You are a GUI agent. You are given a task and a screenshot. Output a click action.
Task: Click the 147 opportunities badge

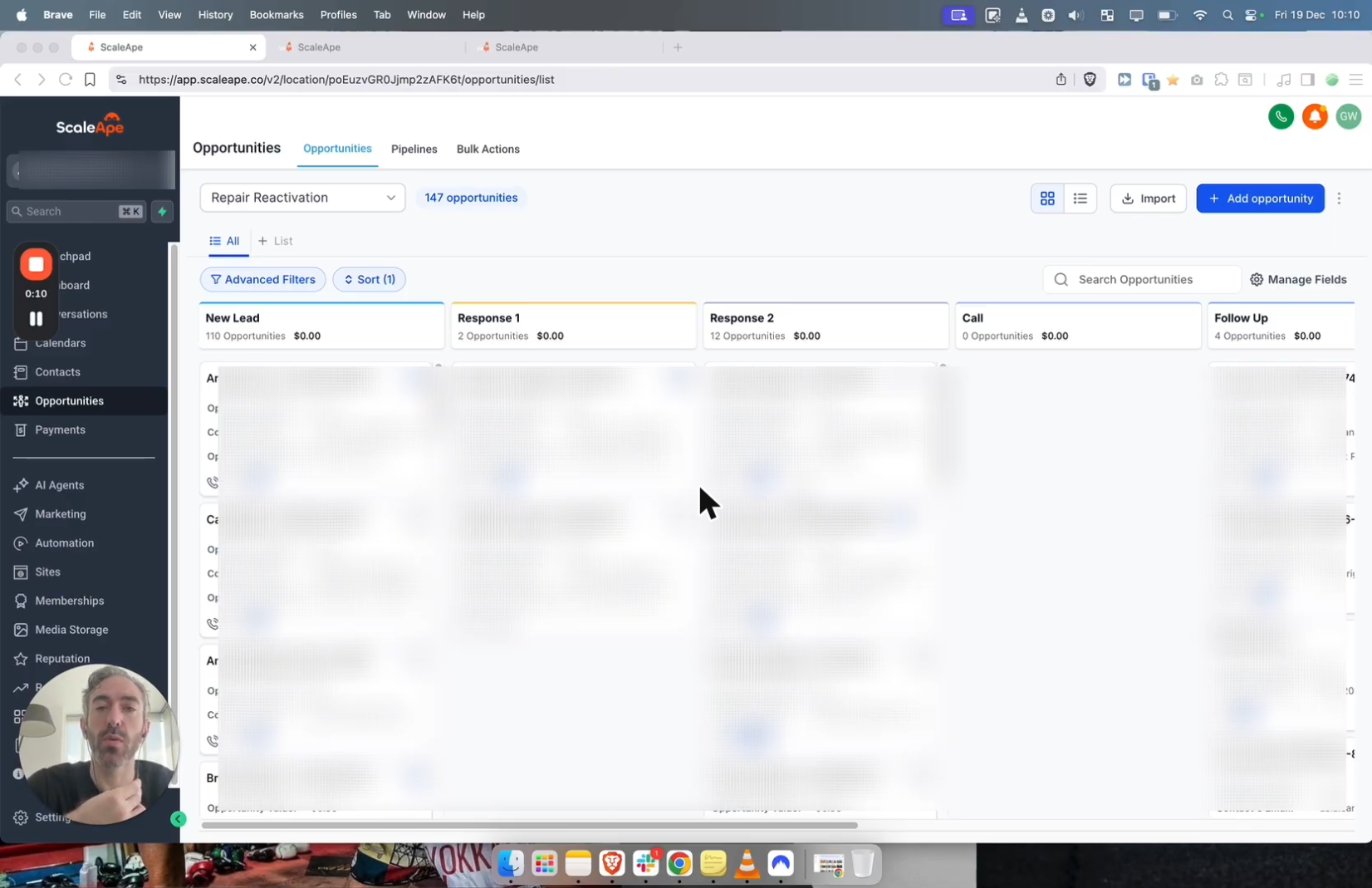[x=471, y=198]
